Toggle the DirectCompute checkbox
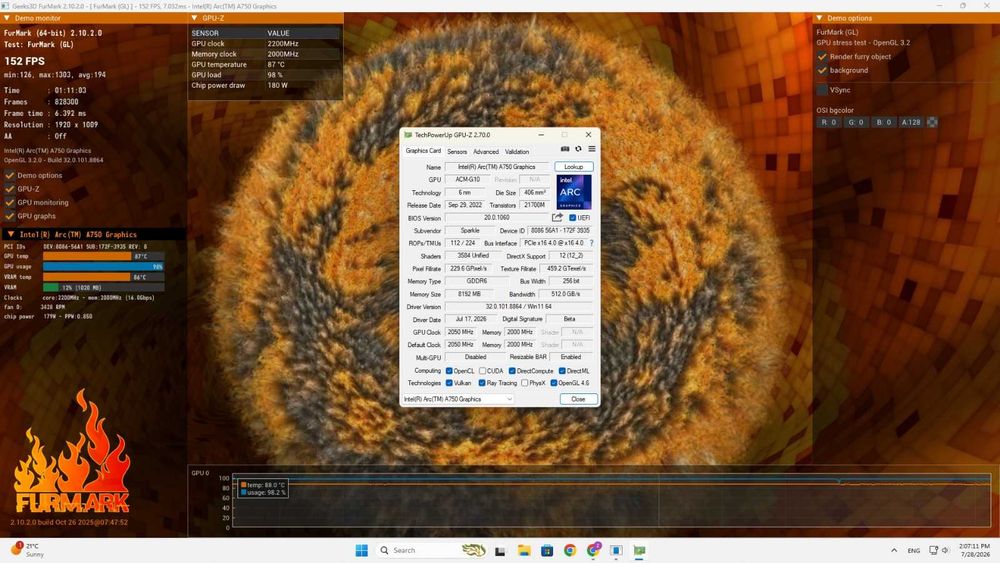Image resolution: width=1000 pixels, height=563 pixels. click(512, 370)
